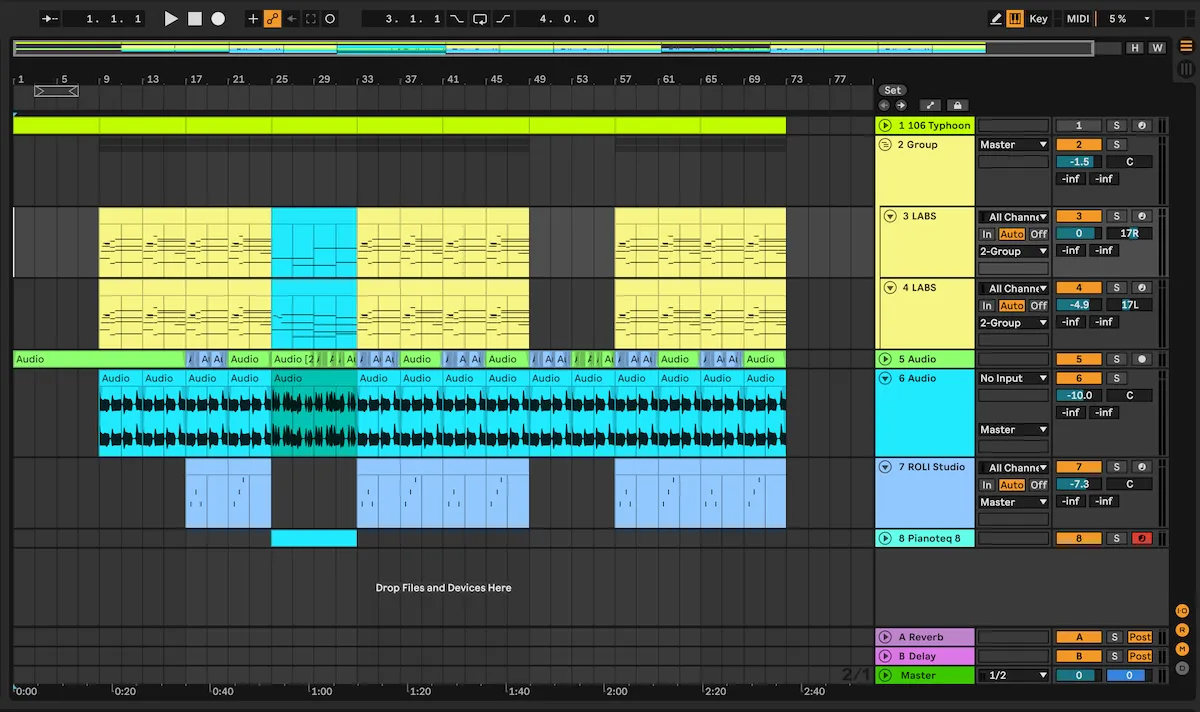Start playback with the Play button
The image size is (1200, 712).
[x=171, y=18]
